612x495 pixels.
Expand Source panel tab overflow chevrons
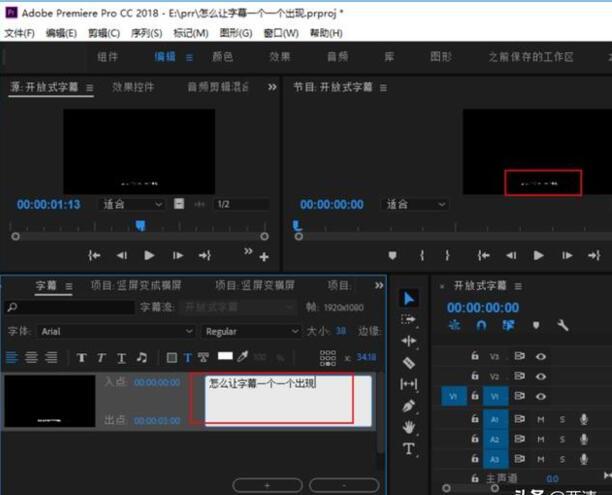click(x=272, y=87)
